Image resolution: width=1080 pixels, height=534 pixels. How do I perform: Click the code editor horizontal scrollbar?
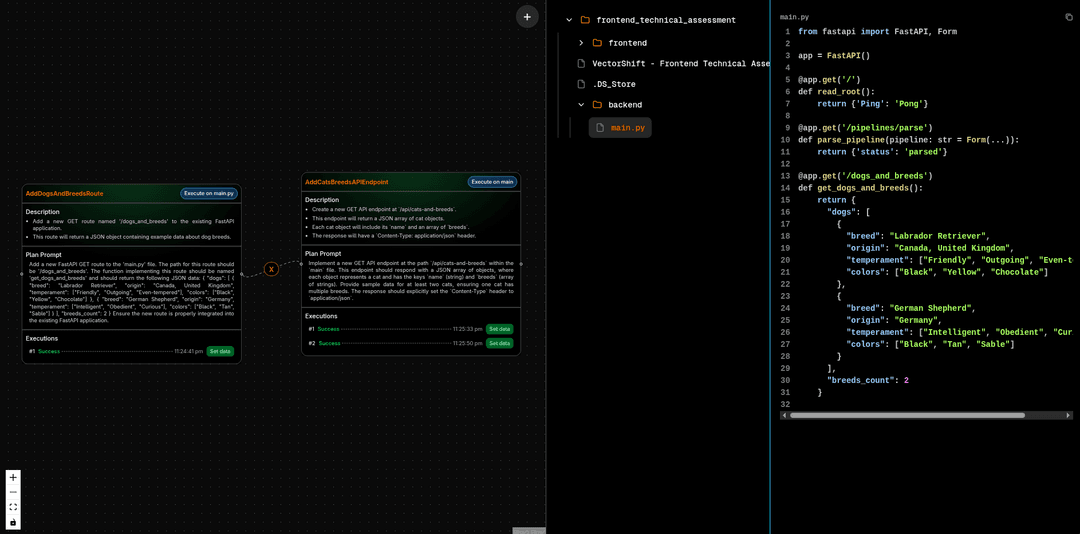(x=907, y=415)
